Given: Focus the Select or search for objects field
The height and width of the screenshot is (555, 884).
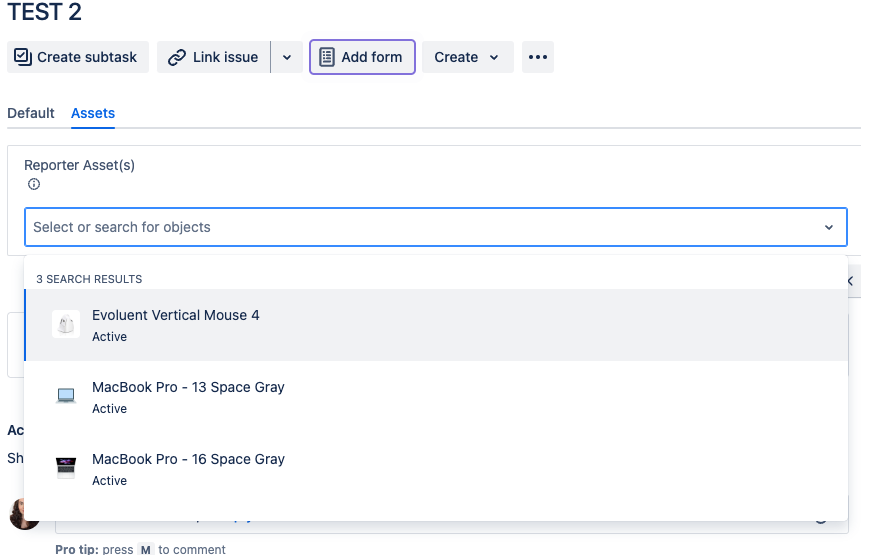Looking at the screenshot, I should coord(436,227).
